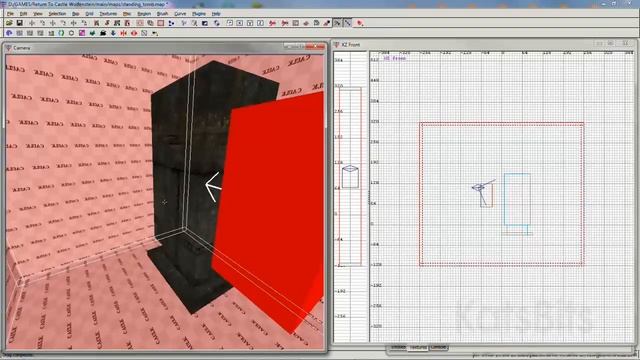Click the green down-arrow icon in second toolbar
The height and width of the screenshot is (360, 640).
[x=93, y=33]
